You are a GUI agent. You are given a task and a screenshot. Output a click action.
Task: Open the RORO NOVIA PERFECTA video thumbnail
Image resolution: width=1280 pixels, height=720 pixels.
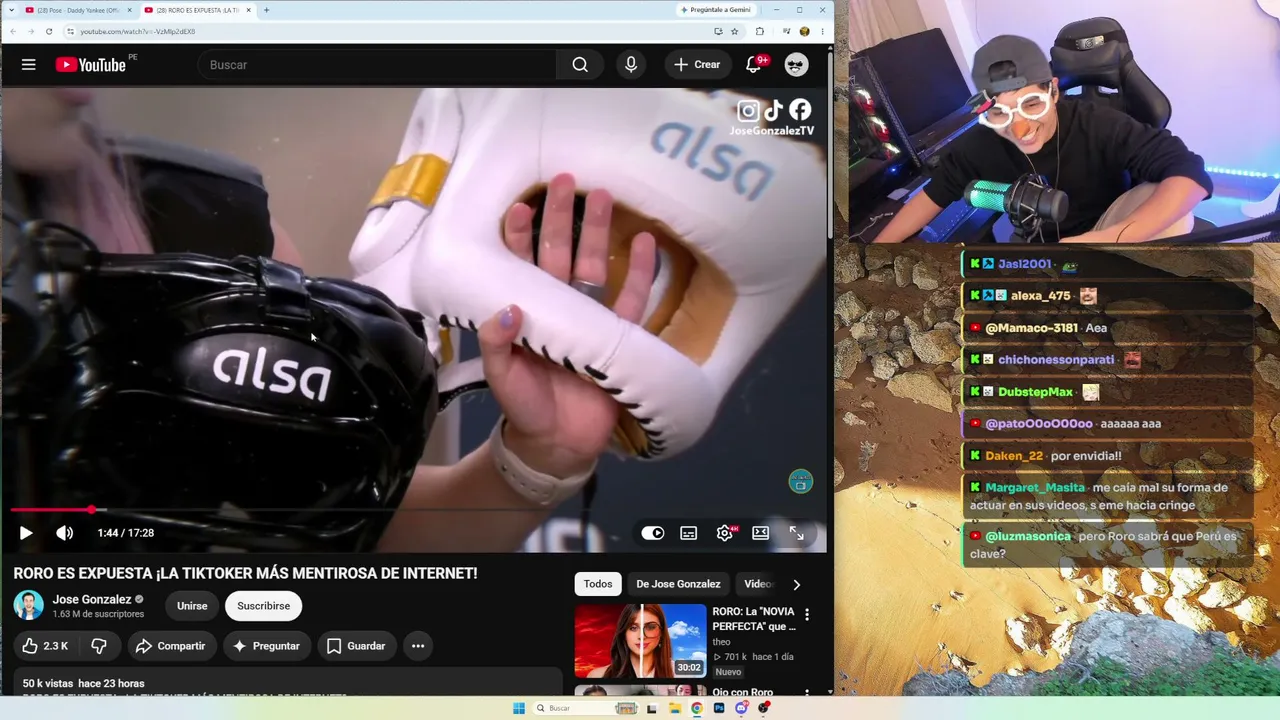tap(640, 641)
